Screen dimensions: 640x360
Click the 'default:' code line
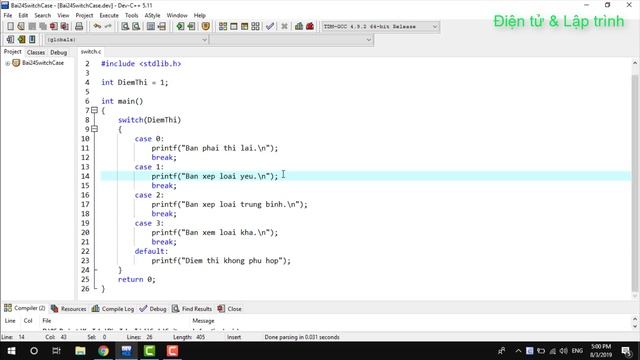tap(151, 251)
